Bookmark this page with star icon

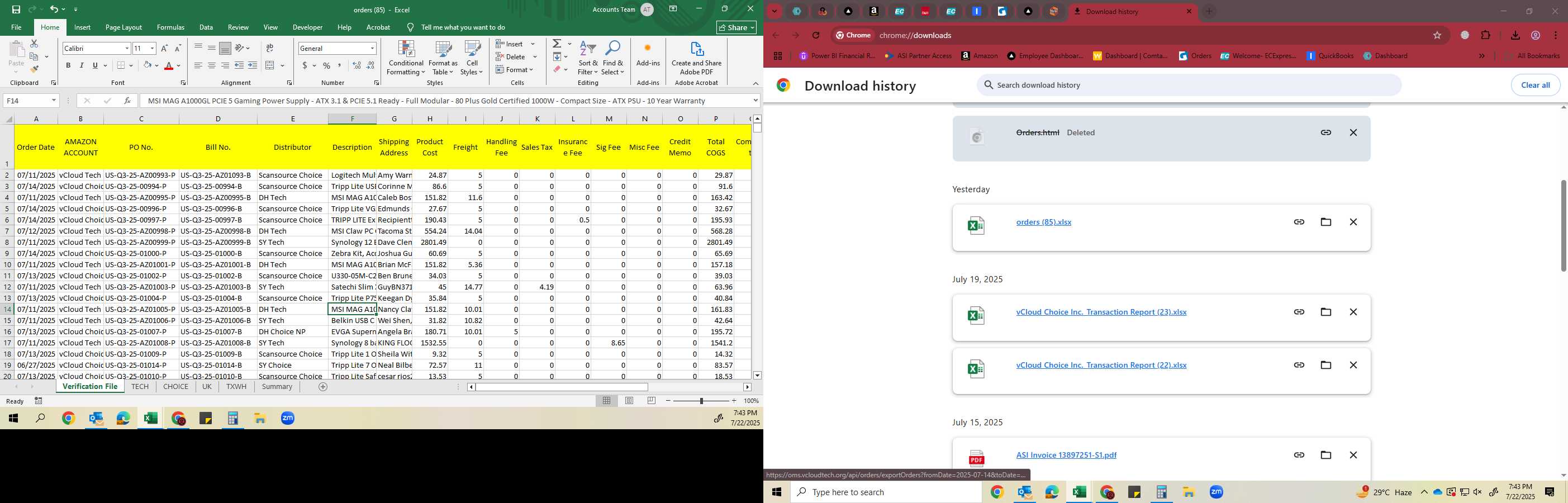coord(1437,35)
